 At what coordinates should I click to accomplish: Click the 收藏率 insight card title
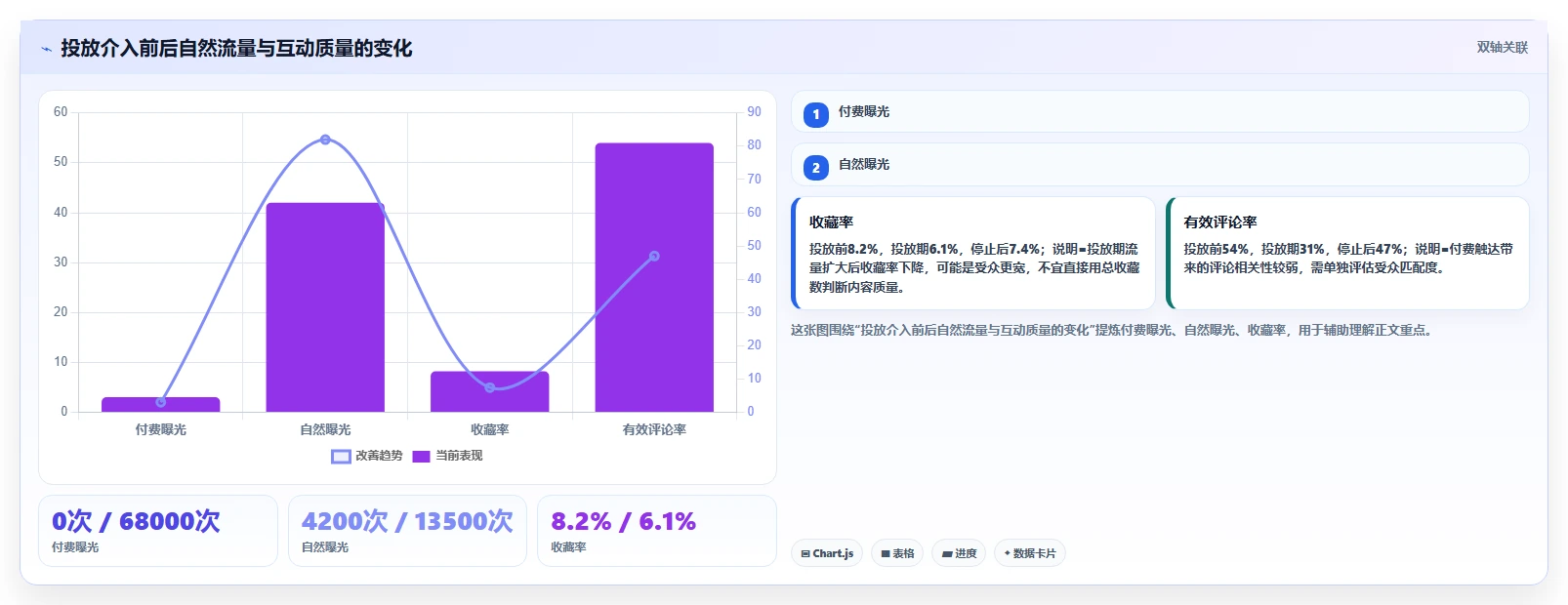click(x=831, y=222)
